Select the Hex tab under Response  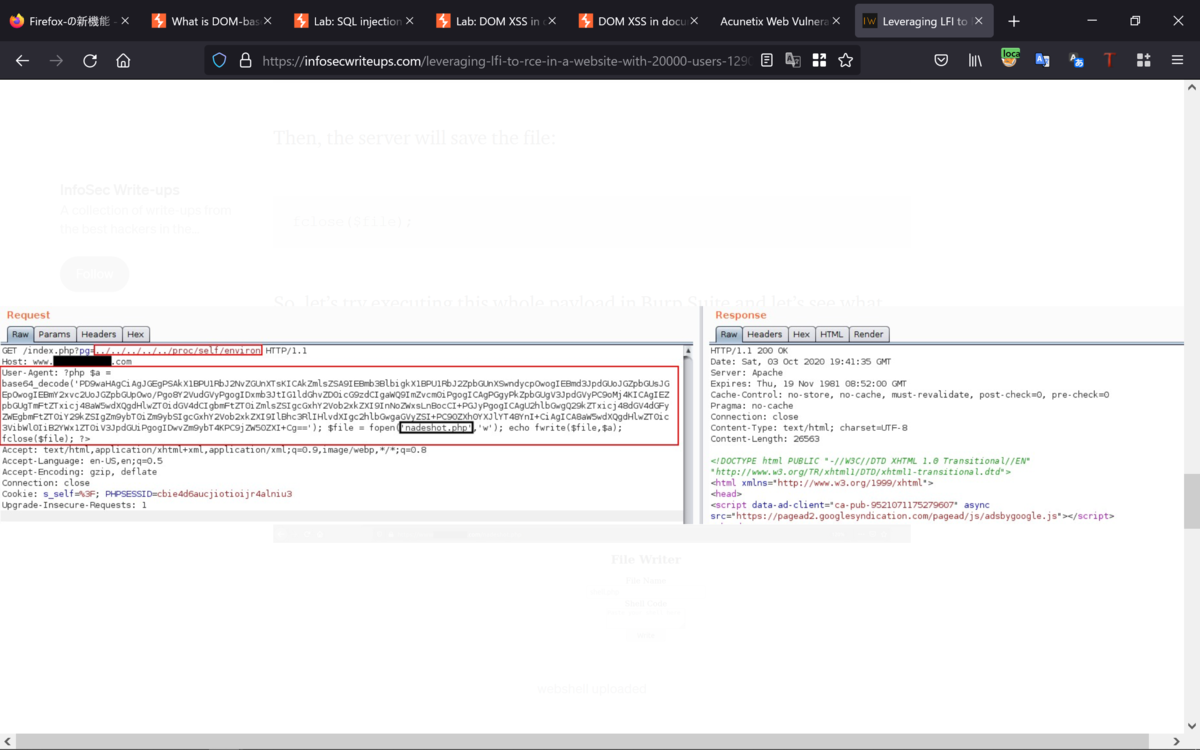[x=801, y=334]
